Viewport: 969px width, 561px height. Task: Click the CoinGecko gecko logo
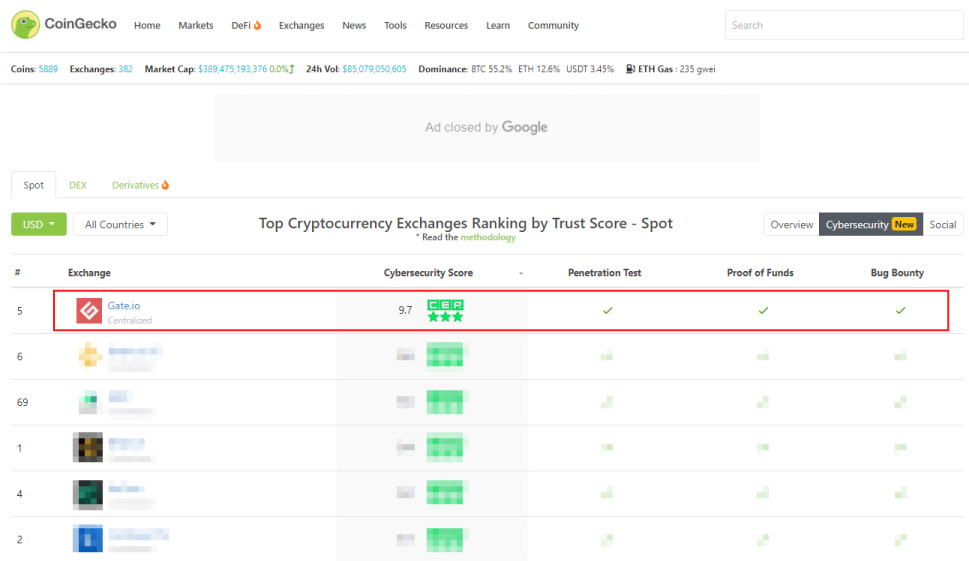click(x=25, y=25)
